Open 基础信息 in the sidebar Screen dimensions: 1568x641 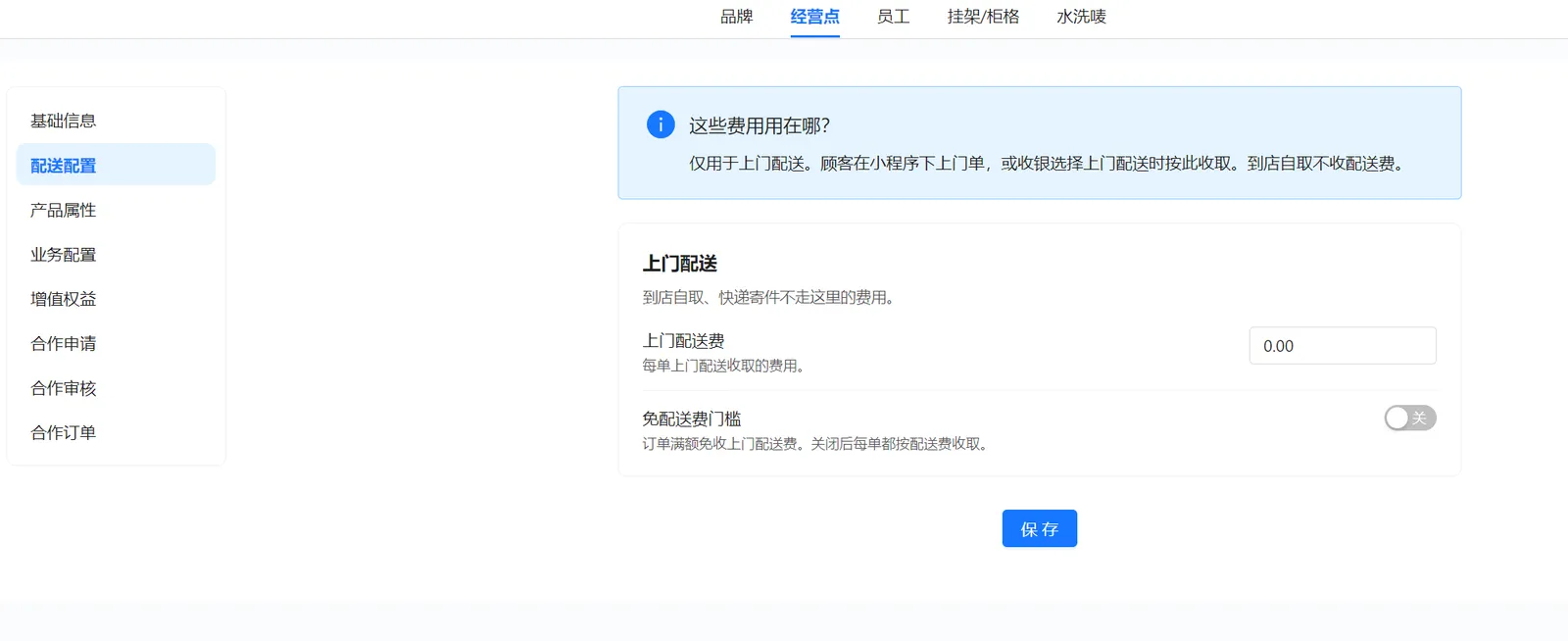(x=116, y=121)
